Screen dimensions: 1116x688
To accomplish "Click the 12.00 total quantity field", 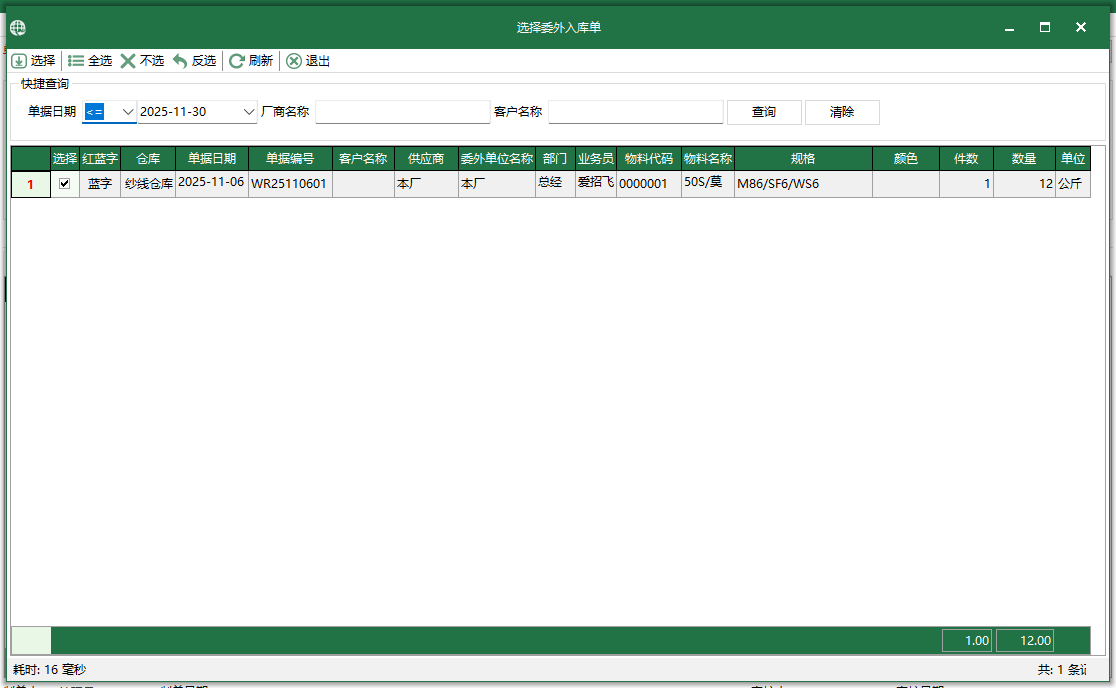I will tap(1024, 640).
